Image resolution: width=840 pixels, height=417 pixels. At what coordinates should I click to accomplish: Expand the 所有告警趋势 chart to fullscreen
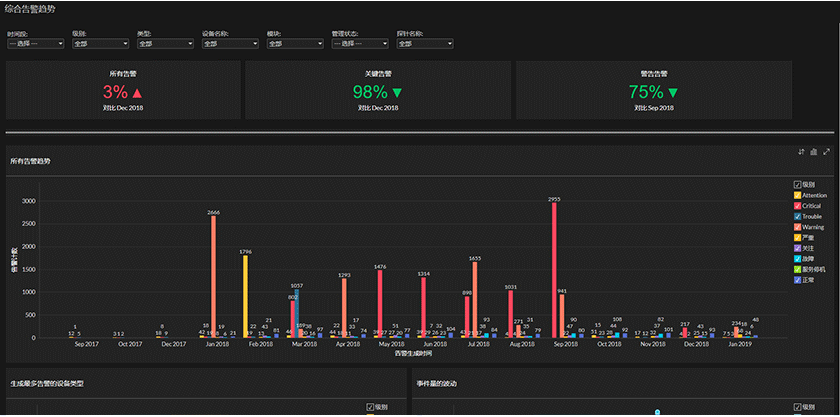click(826, 152)
